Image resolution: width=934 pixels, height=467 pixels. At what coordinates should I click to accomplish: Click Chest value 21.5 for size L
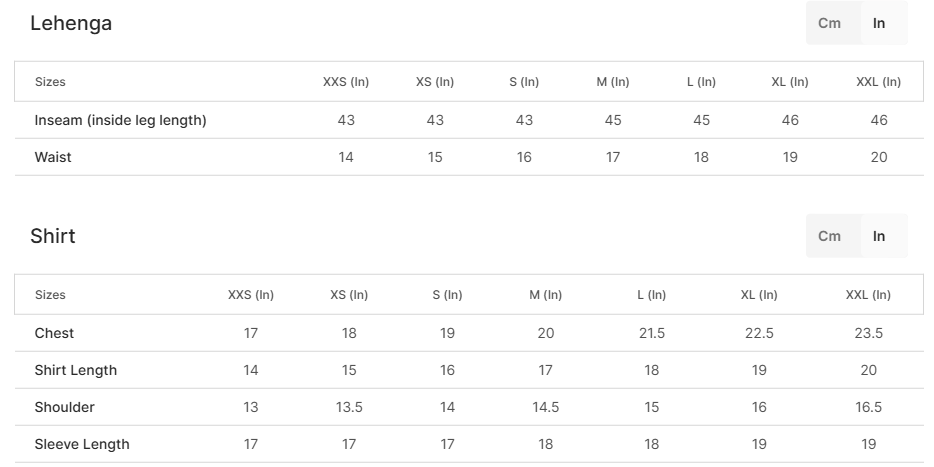point(652,333)
